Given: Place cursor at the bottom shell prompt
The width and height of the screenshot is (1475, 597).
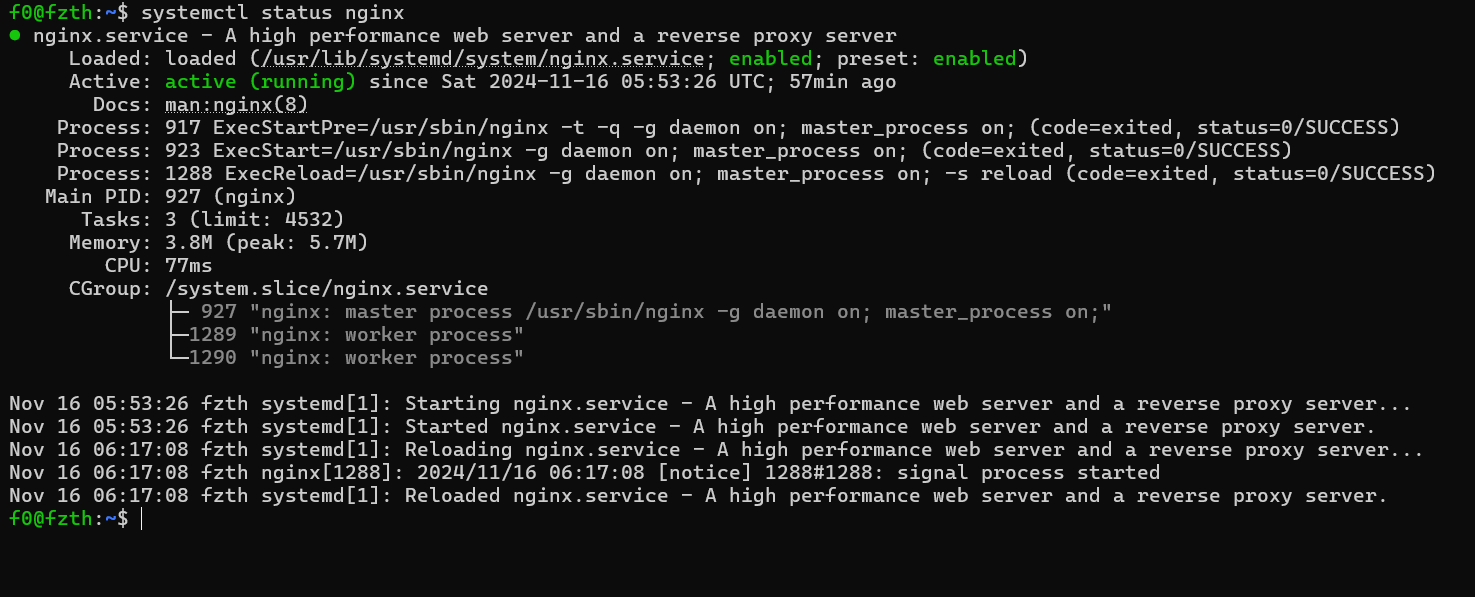Looking at the screenshot, I should pyautogui.click(x=141, y=519).
